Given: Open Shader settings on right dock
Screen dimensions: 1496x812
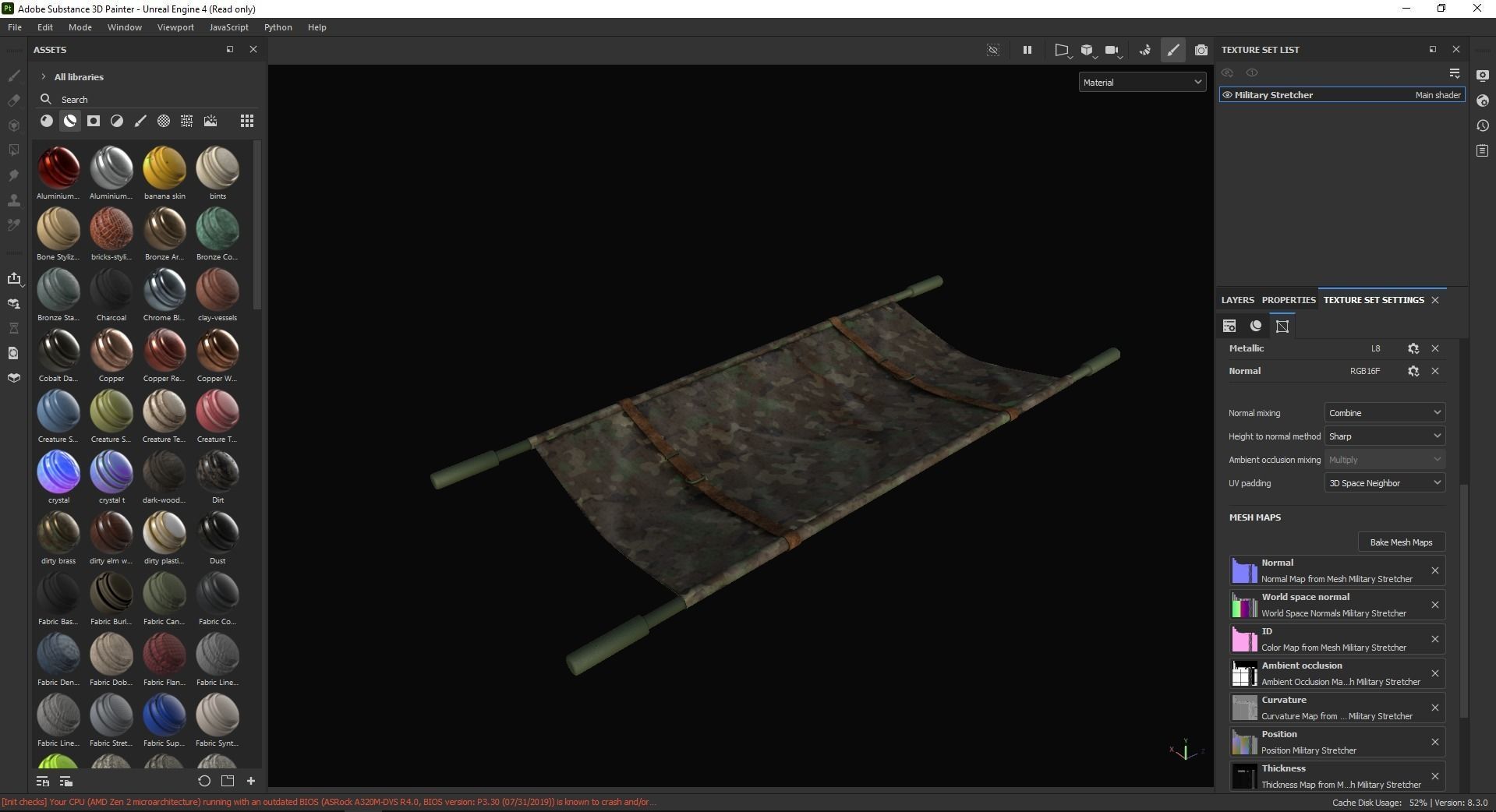Looking at the screenshot, I should (x=1483, y=101).
